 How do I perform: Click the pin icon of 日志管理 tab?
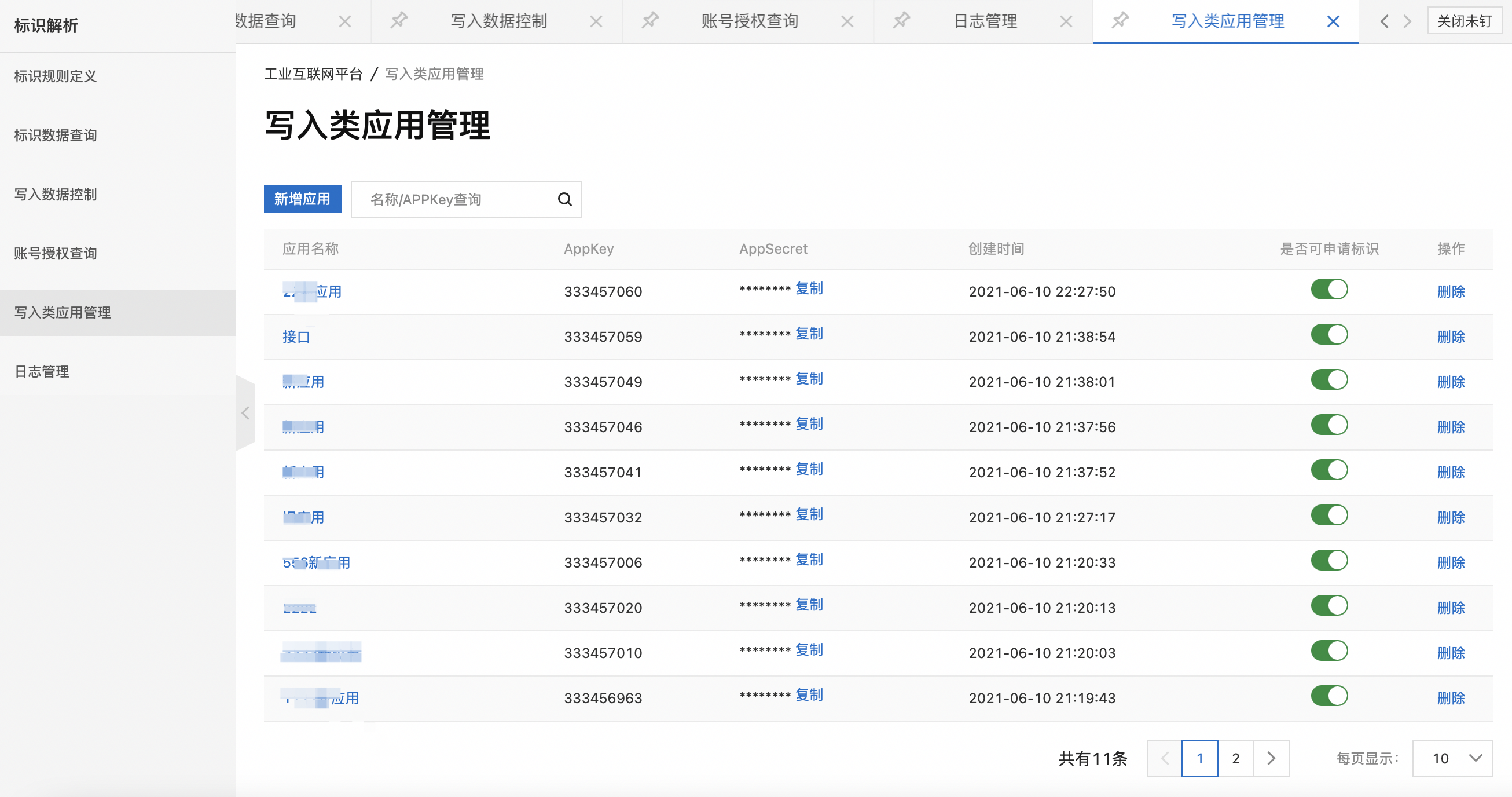[x=901, y=20]
